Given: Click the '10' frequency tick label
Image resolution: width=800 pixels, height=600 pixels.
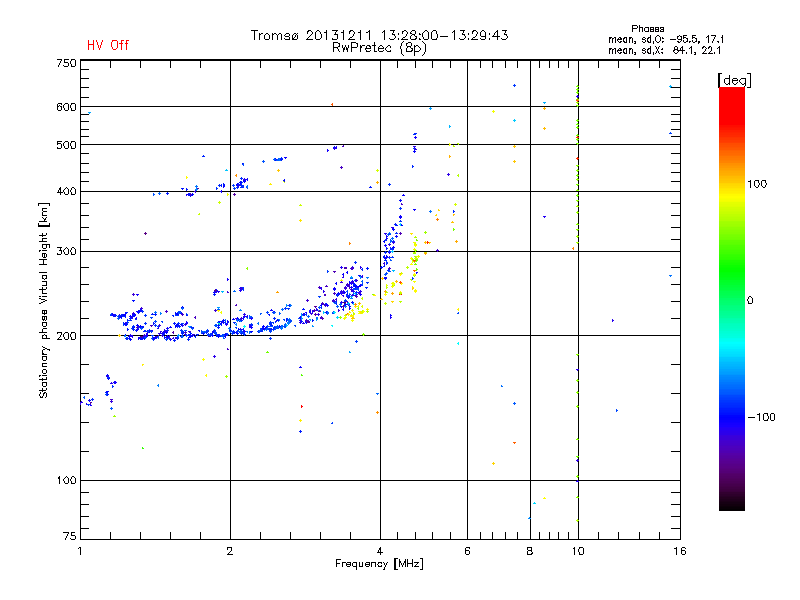Looking at the screenshot, I should tap(578, 551).
